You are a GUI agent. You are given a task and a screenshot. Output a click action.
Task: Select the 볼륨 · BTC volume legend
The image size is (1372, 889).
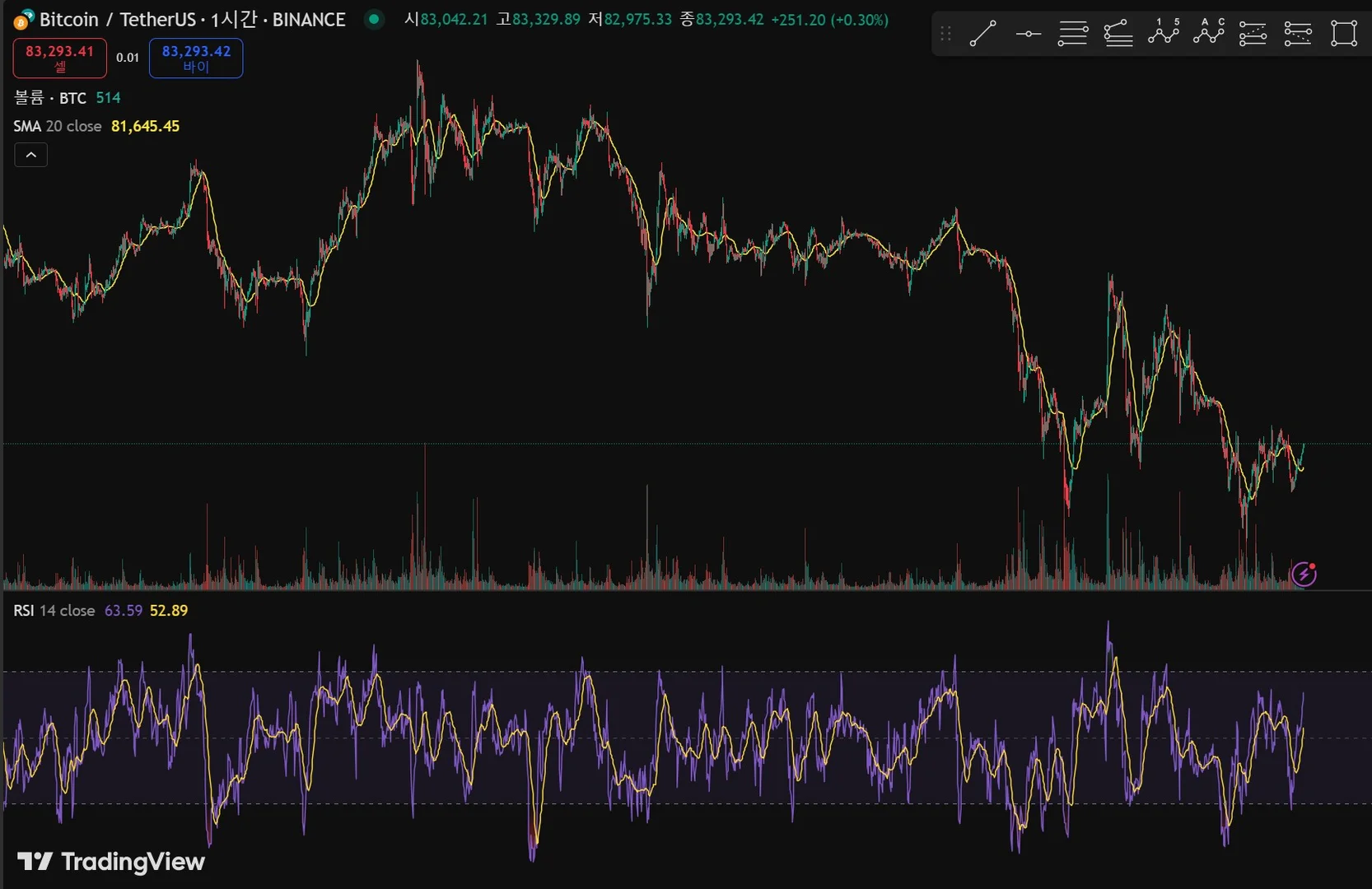click(x=50, y=98)
